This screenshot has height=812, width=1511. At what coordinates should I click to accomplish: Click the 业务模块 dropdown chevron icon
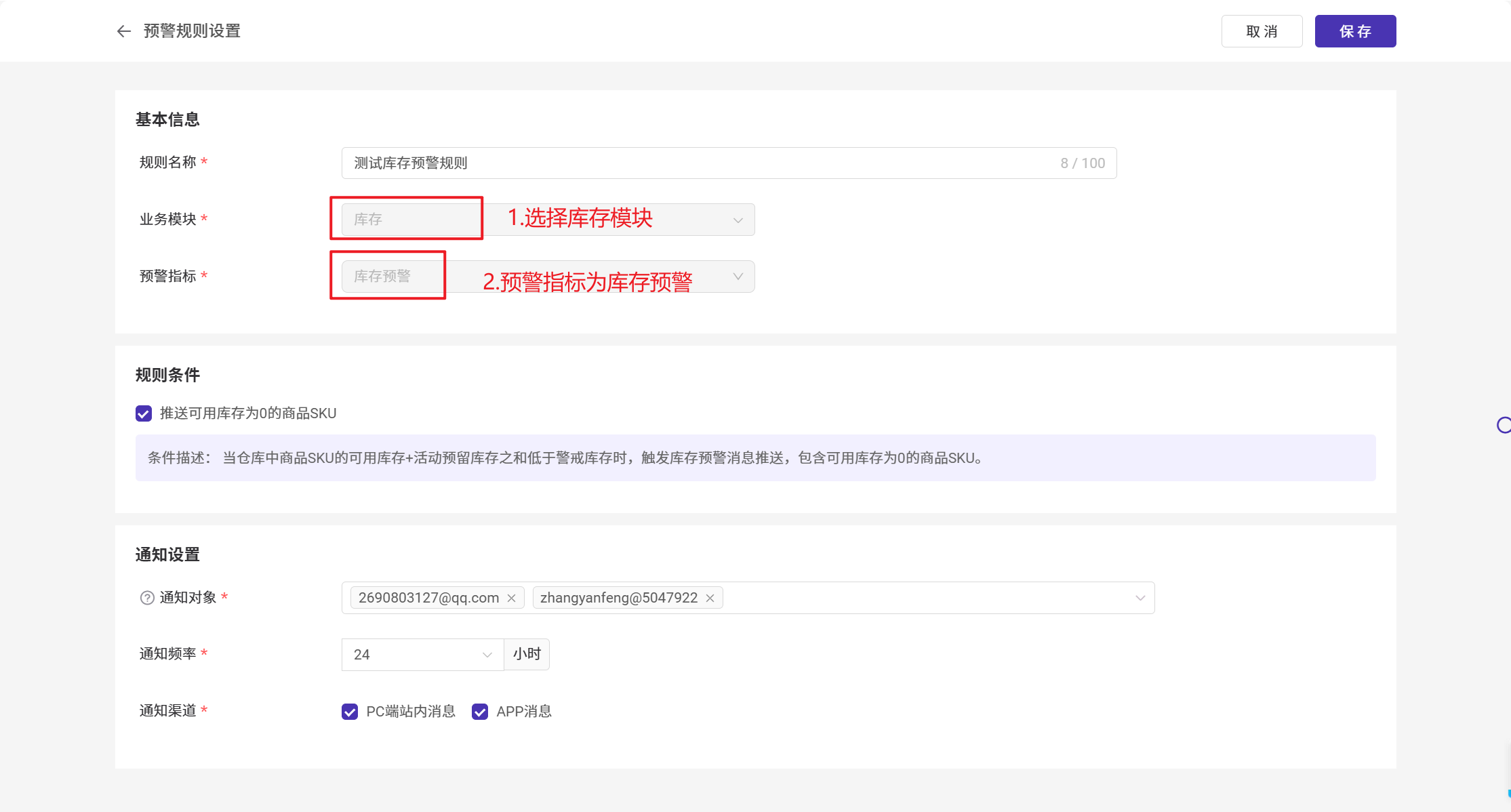click(738, 220)
